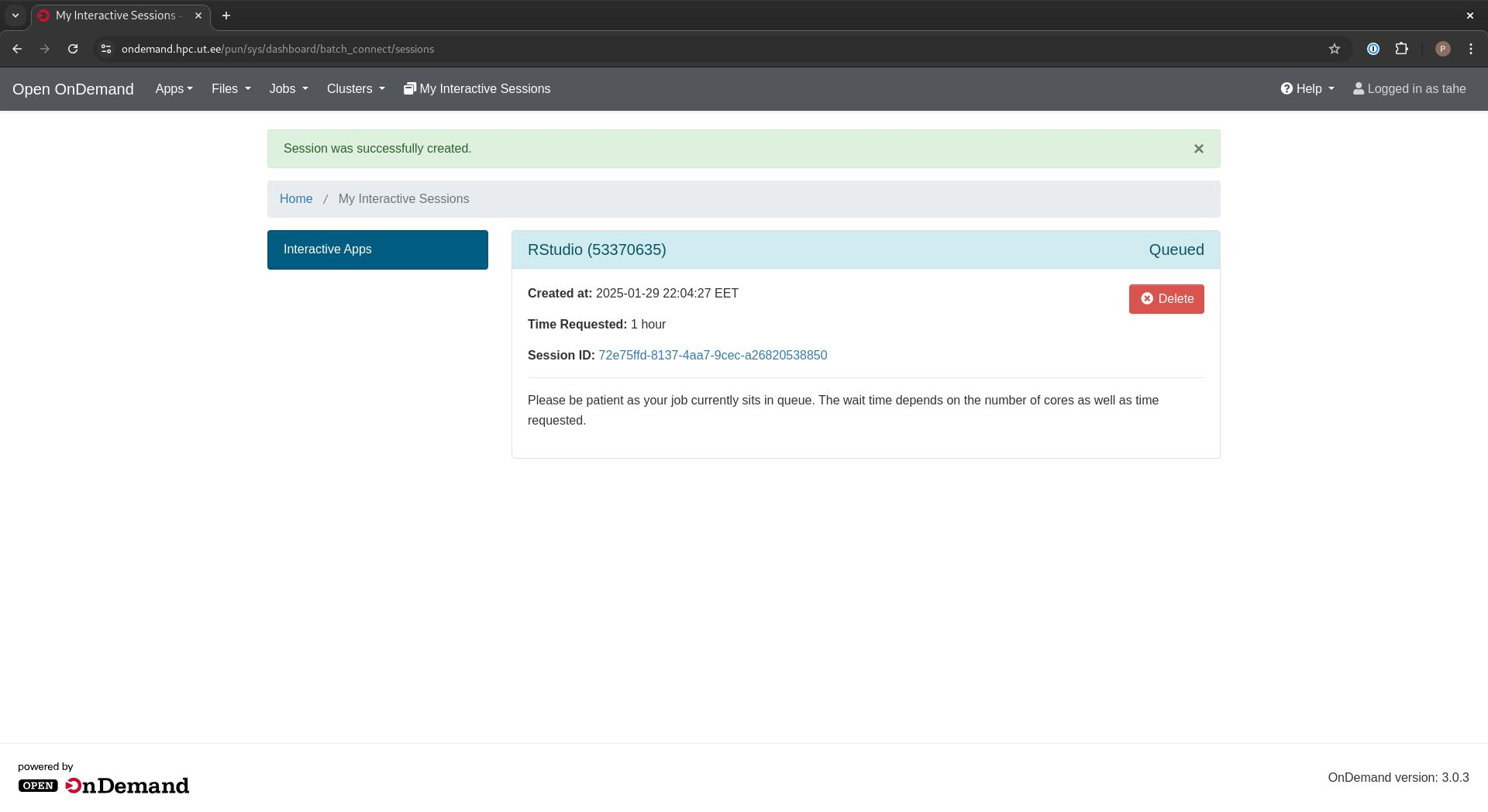Click the Open OnDemand brand link
Image resolution: width=1488 pixels, height=812 pixels.
click(x=73, y=89)
